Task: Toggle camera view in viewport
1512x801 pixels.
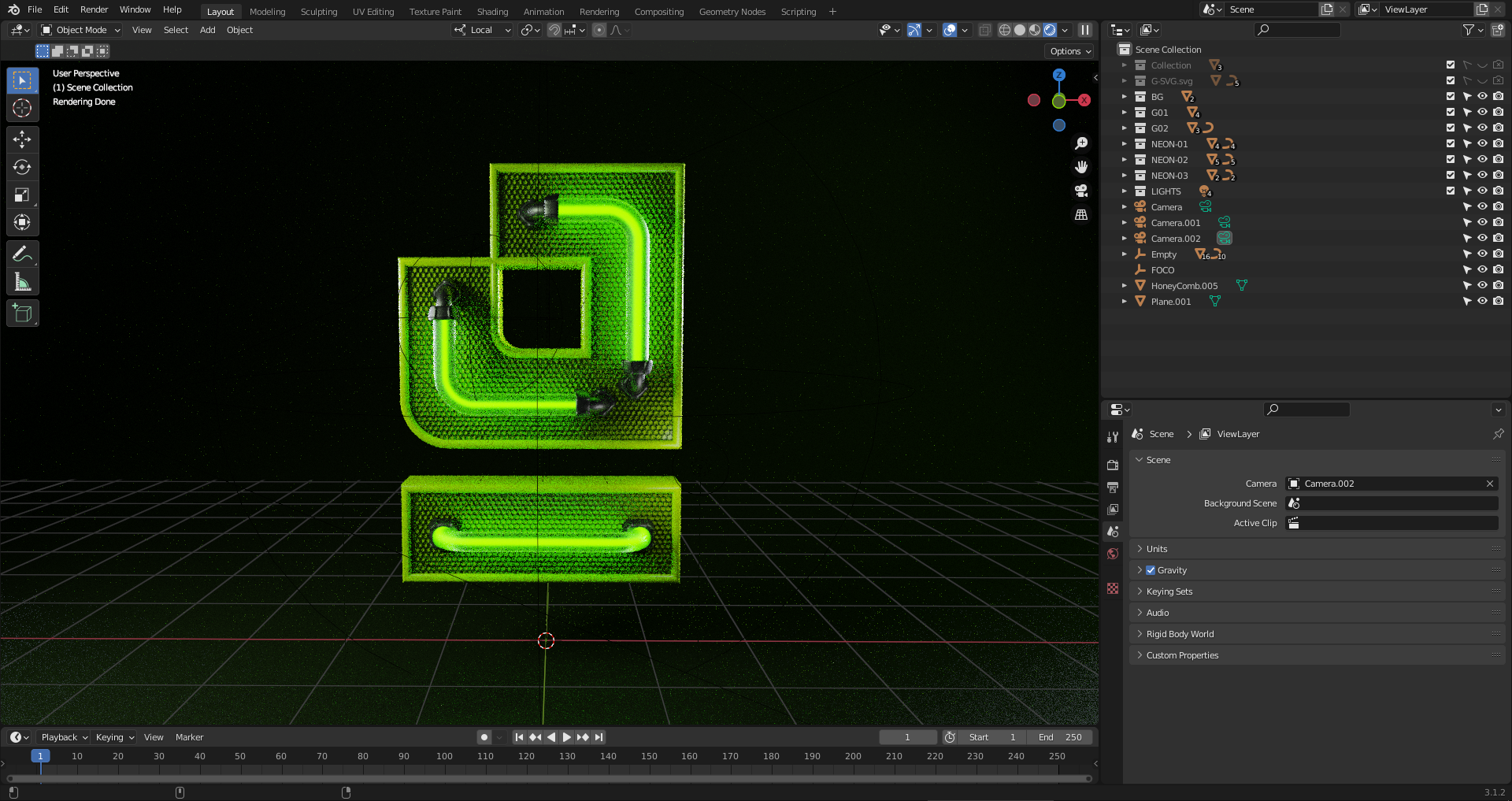Action: pyautogui.click(x=1081, y=191)
